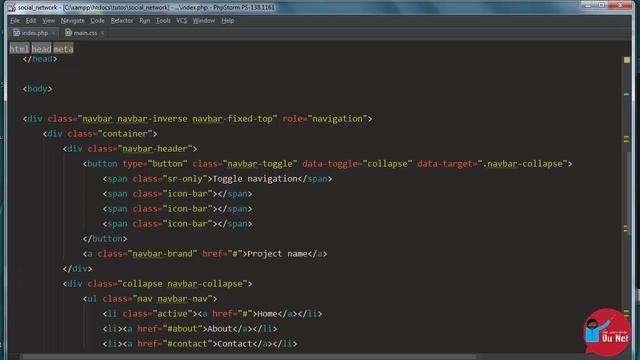Click the class="navbar-brand" attribute

coord(147,254)
